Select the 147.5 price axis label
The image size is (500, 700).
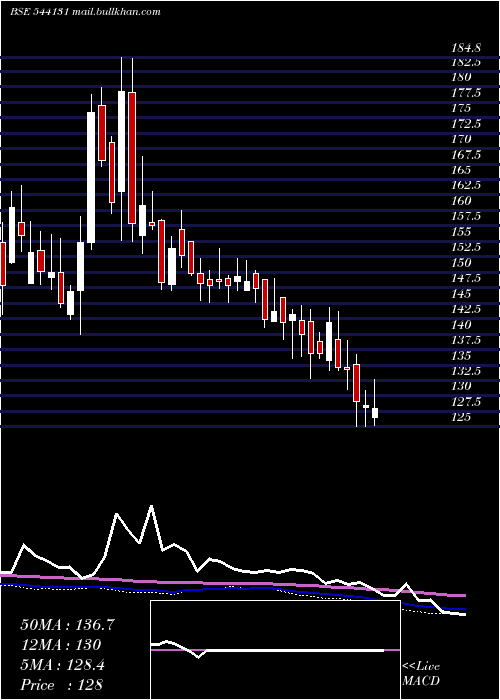click(466, 279)
